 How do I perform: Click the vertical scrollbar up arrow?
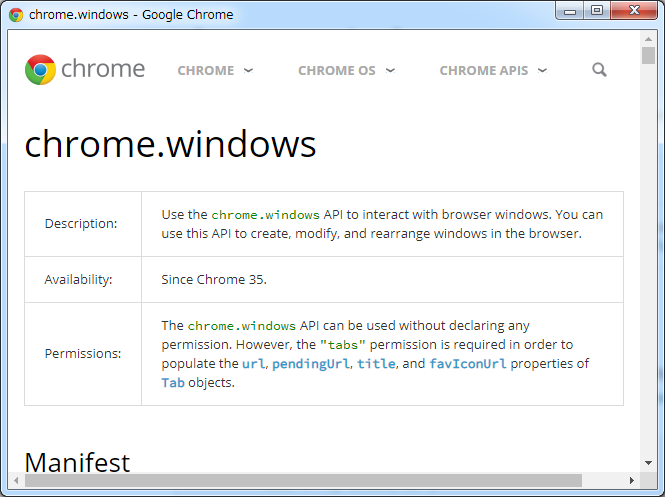pyautogui.click(x=648, y=39)
